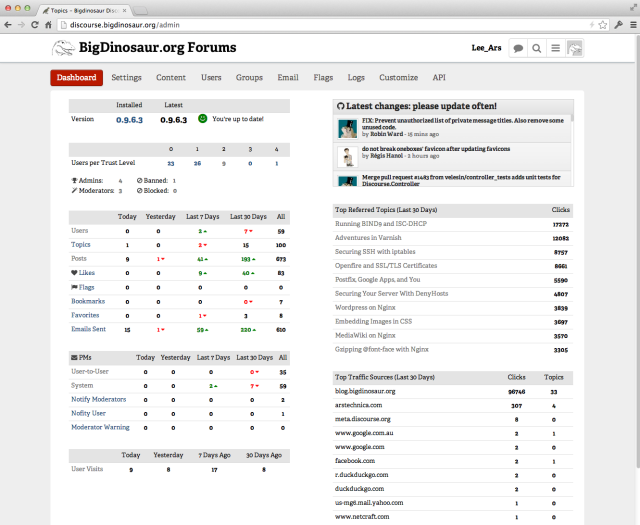Viewport: 640px width, 525px height.
Task: Open the forum search magnifier icon
Action: 537,48
